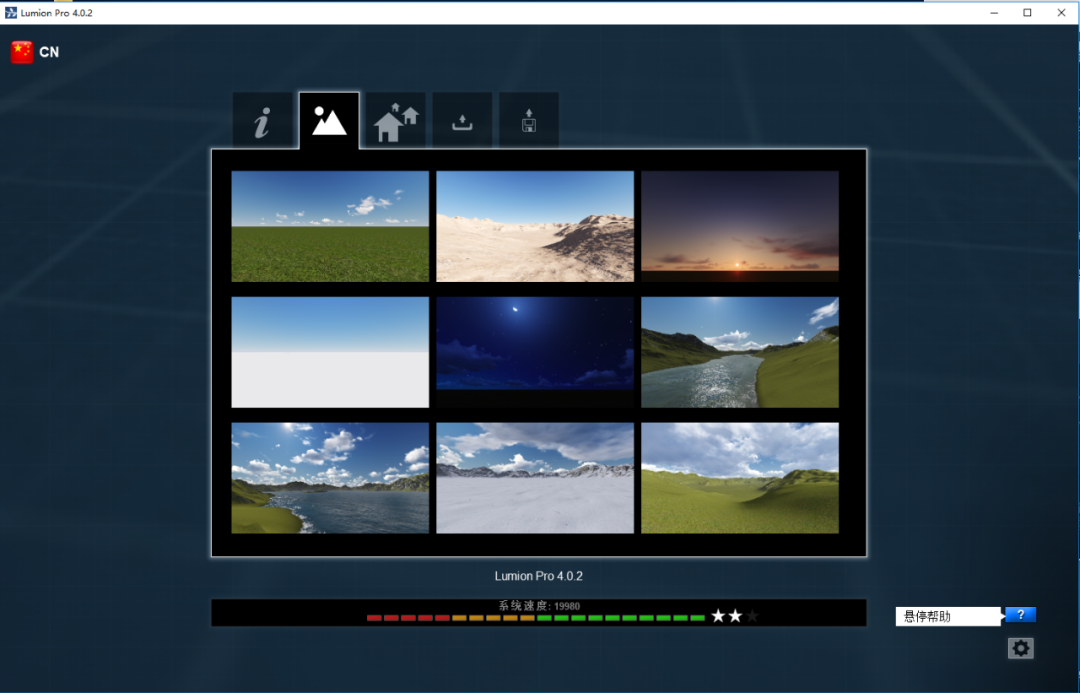Screen dimensions: 1080x693
Task: Choose the night sky moon scene thumbnail
Action: pyautogui.click(x=535, y=352)
